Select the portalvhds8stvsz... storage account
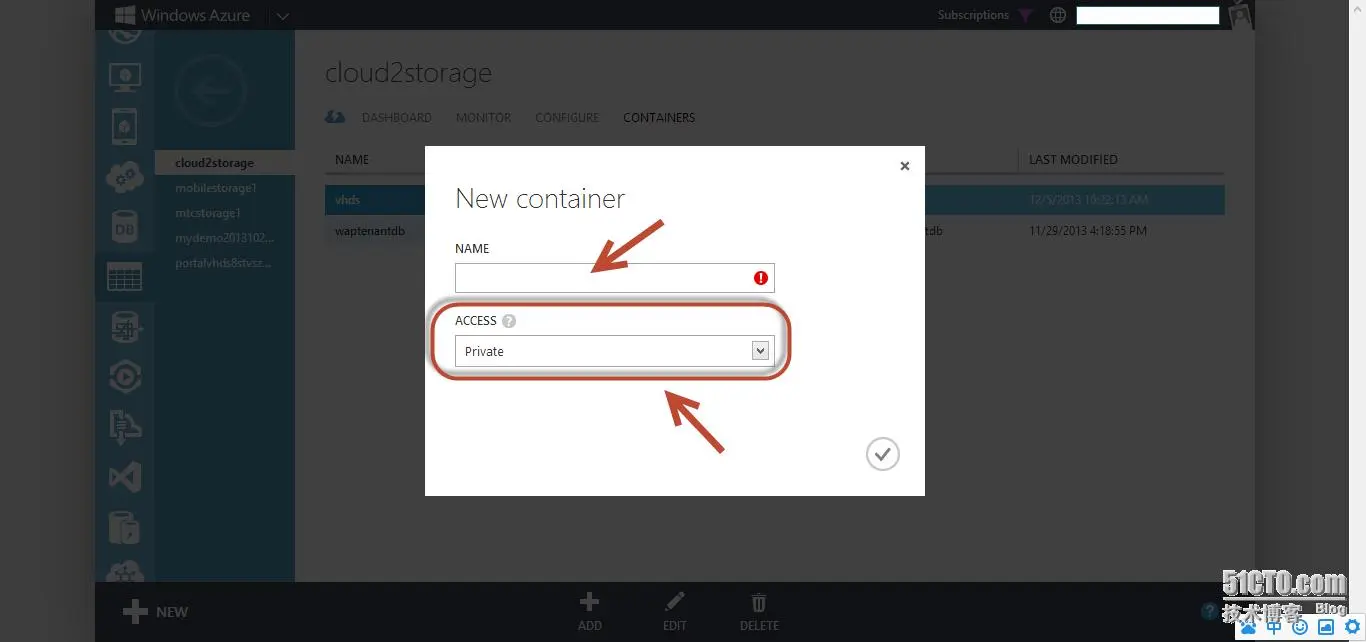 tap(225, 263)
